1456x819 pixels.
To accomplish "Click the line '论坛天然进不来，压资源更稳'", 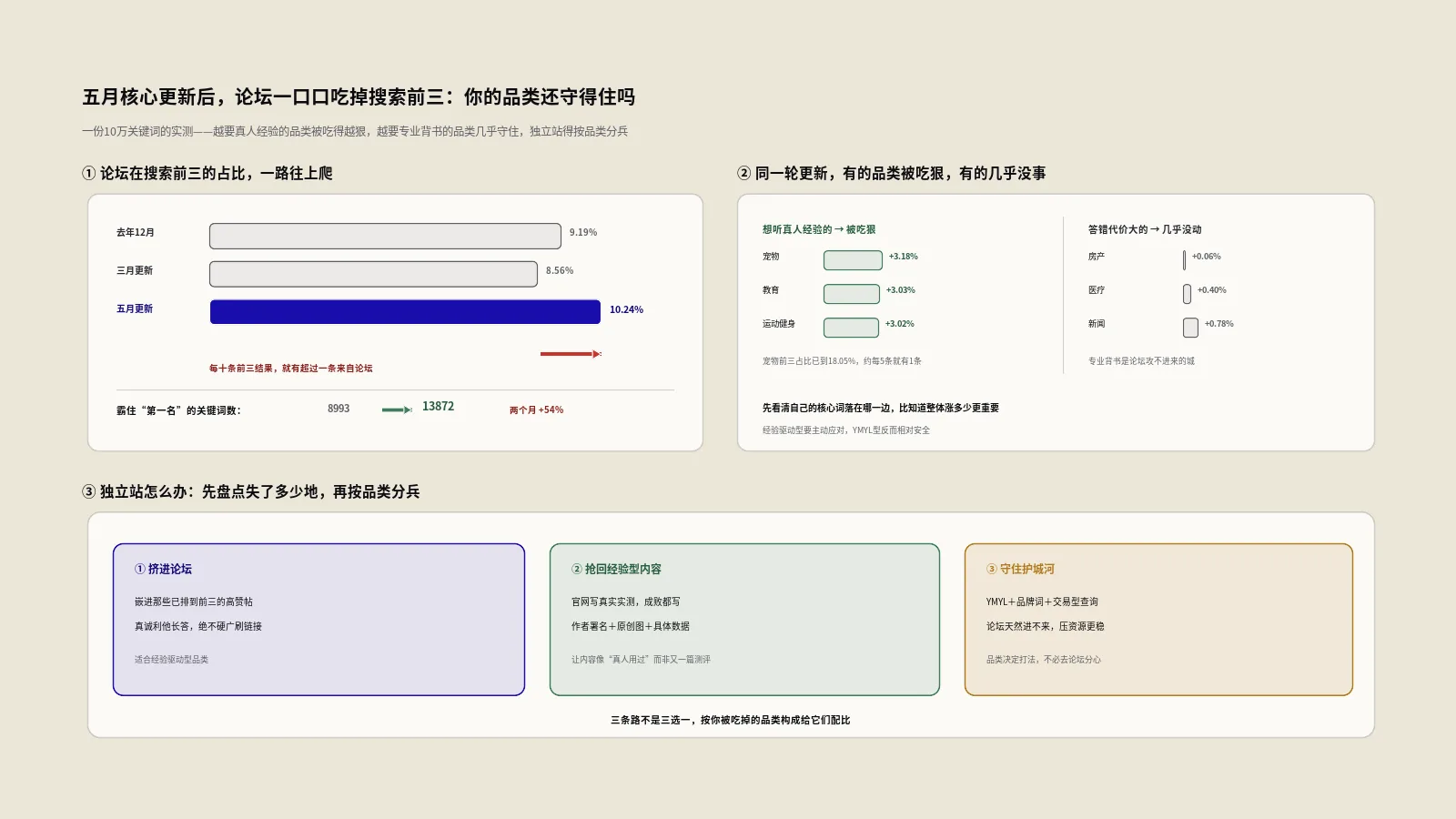I will coord(1046,626).
